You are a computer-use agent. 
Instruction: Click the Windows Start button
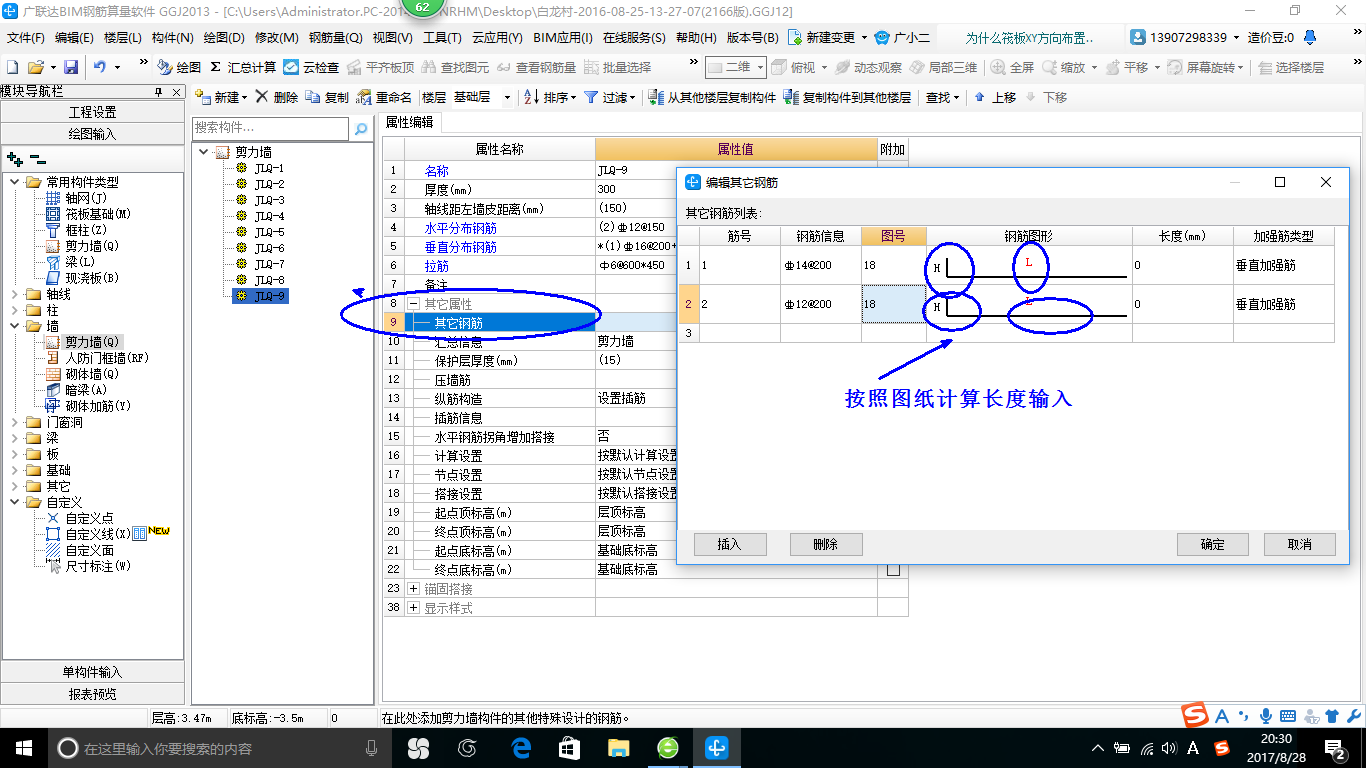click(x=23, y=747)
